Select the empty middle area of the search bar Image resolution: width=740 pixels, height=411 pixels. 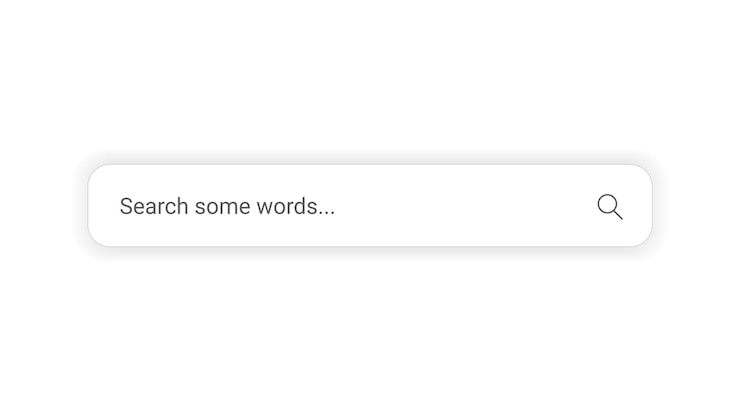465,206
